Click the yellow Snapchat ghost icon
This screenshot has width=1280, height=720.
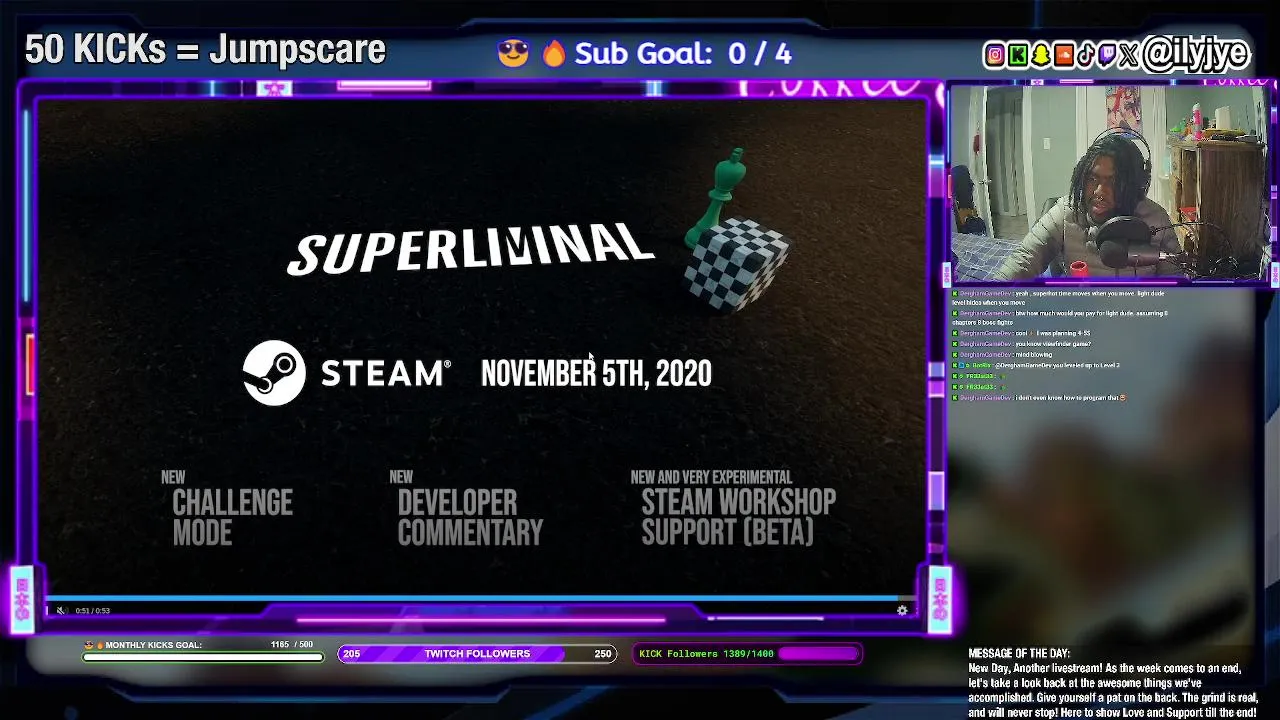[1040, 56]
